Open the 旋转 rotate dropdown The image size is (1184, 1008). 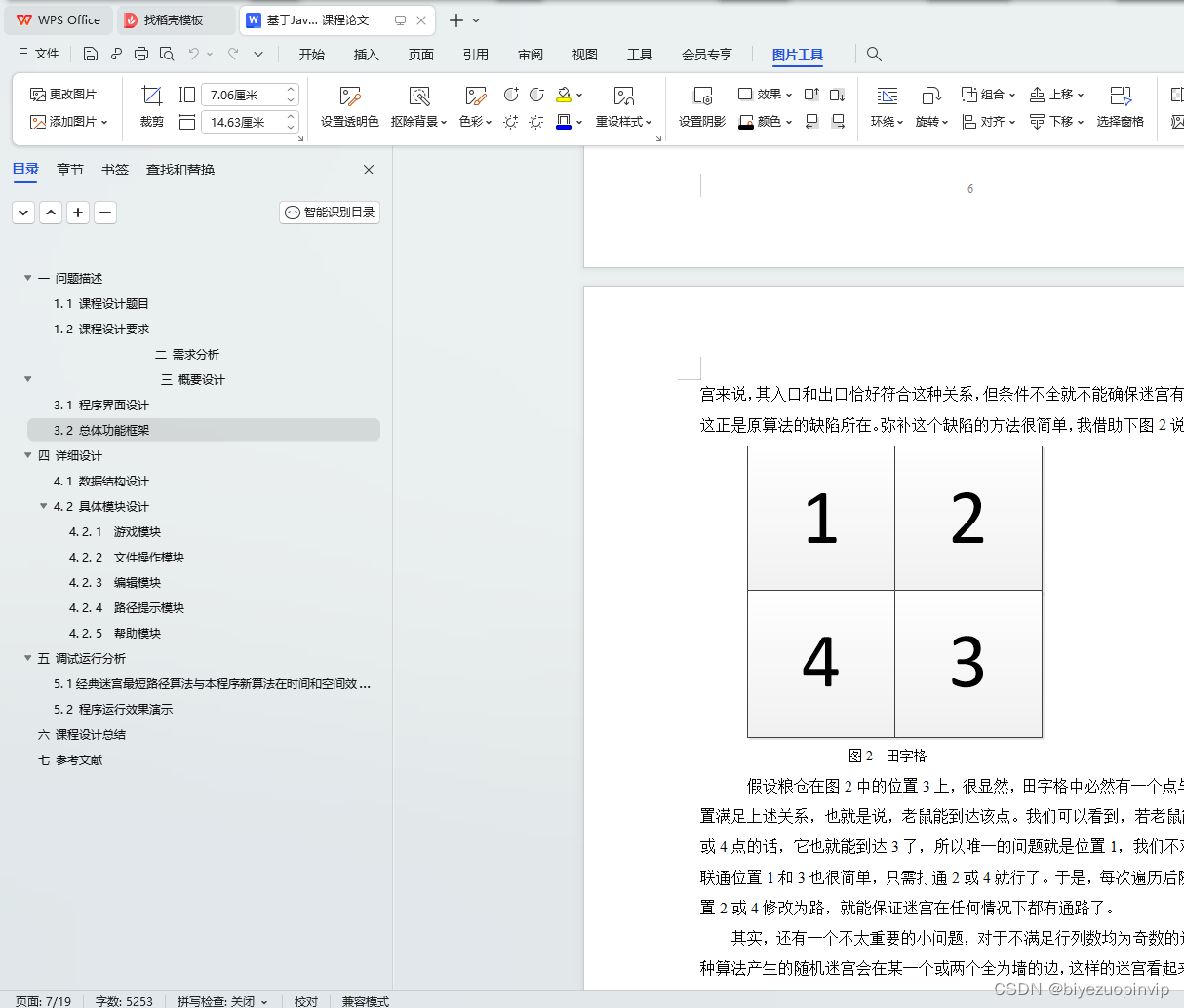pyautogui.click(x=931, y=107)
